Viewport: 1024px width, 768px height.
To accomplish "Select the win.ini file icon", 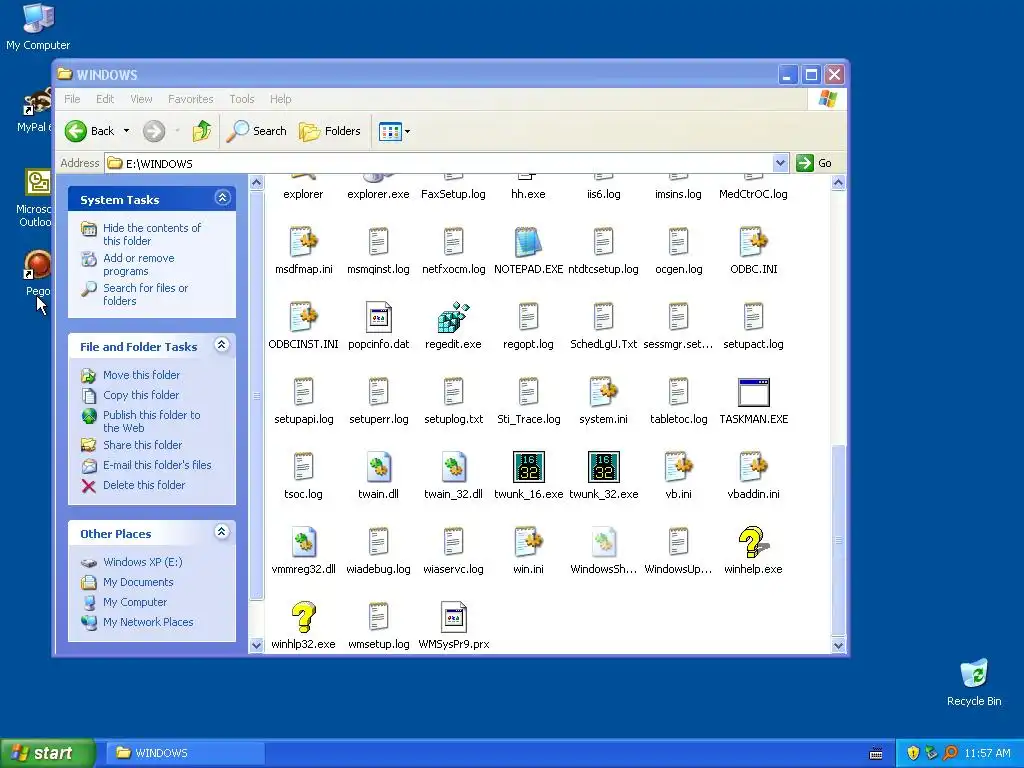I will click(x=528, y=542).
